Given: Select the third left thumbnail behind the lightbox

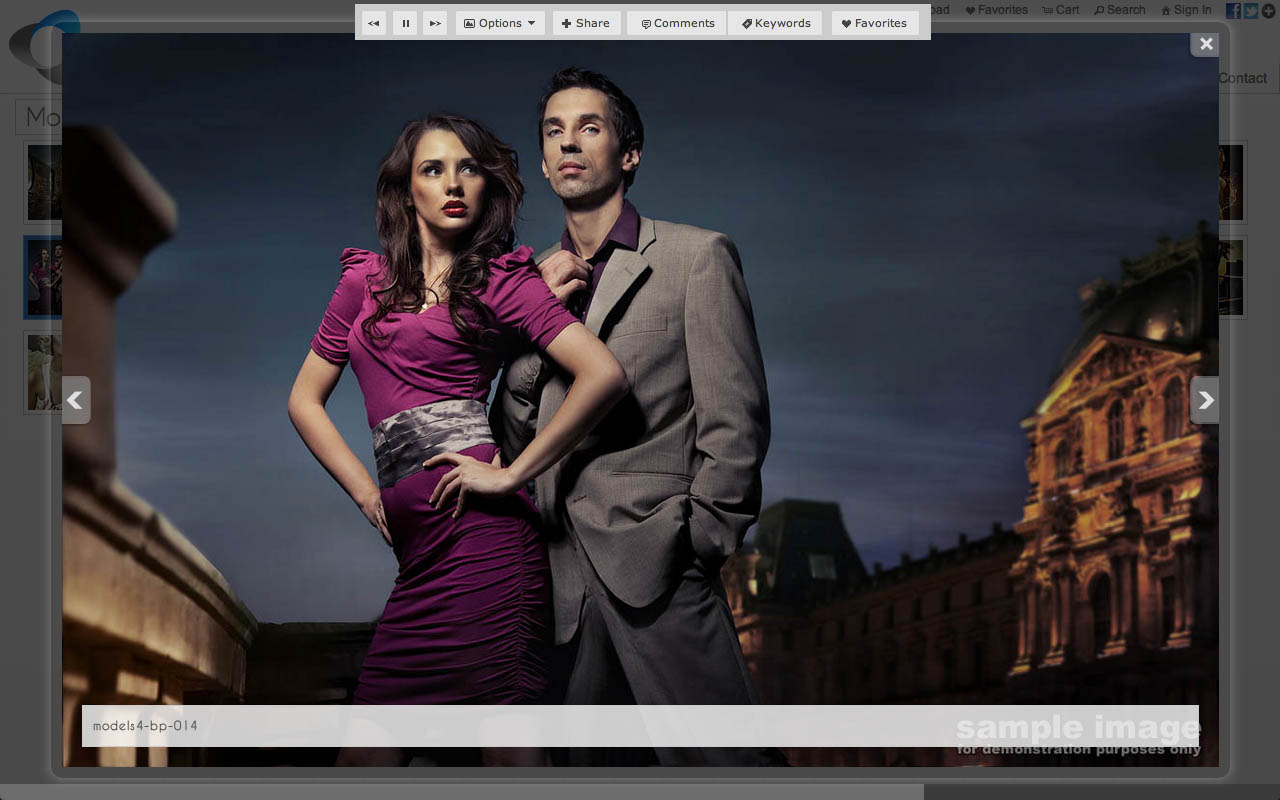Looking at the screenshot, I should click(43, 372).
